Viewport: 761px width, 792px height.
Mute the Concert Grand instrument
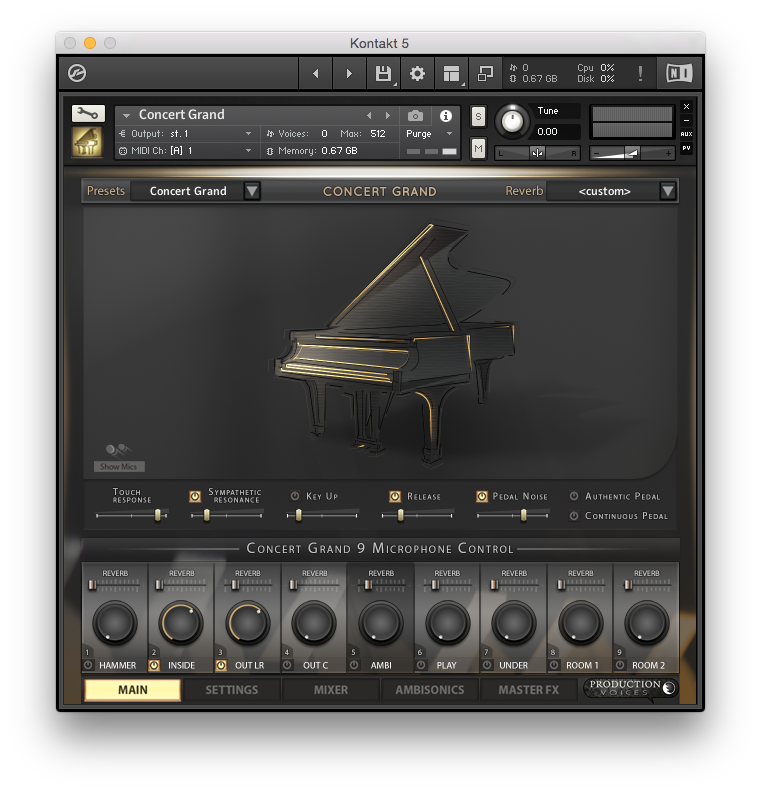coord(478,149)
